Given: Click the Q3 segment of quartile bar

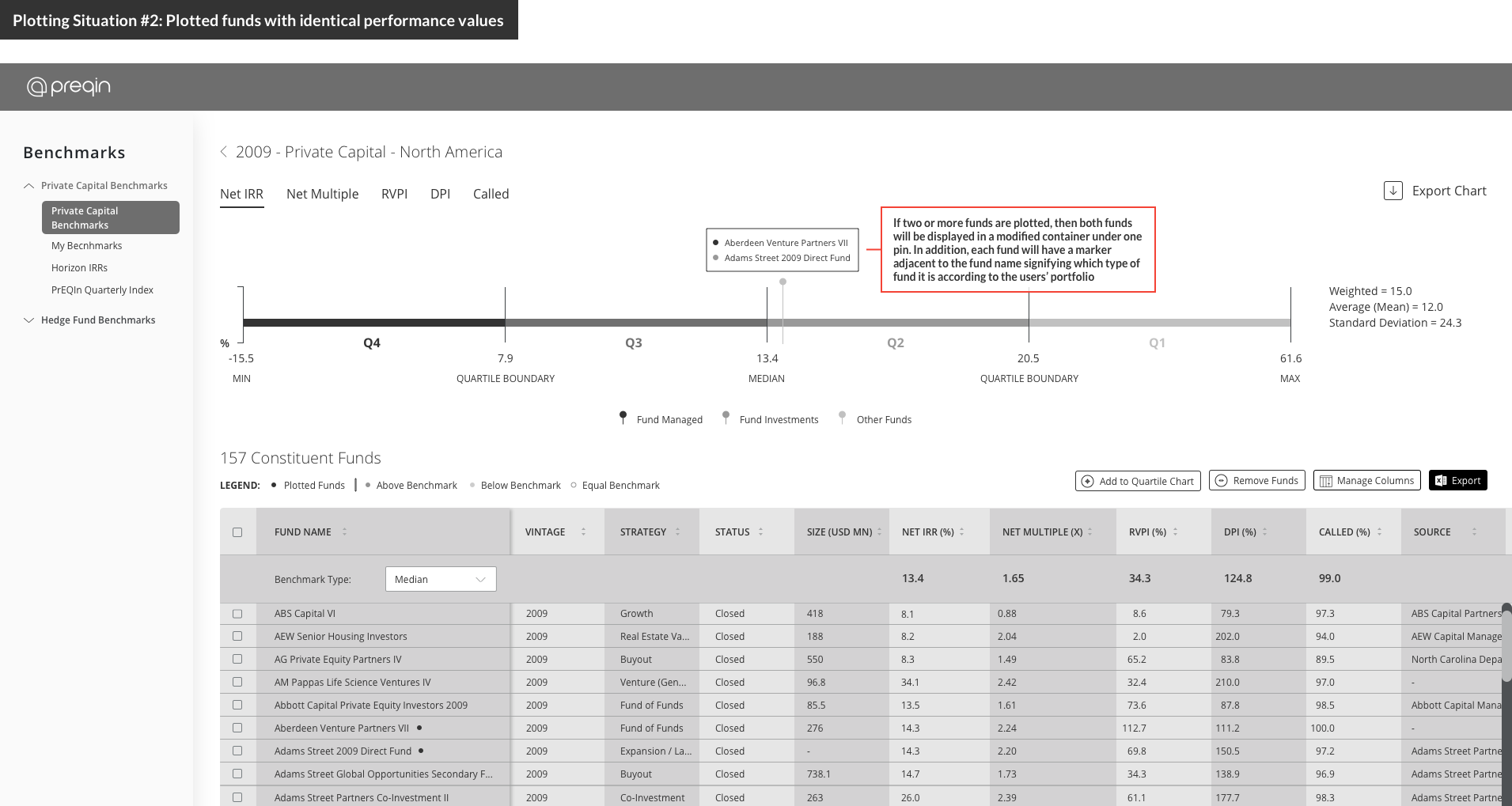Looking at the screenshot, I should [636, 323].
